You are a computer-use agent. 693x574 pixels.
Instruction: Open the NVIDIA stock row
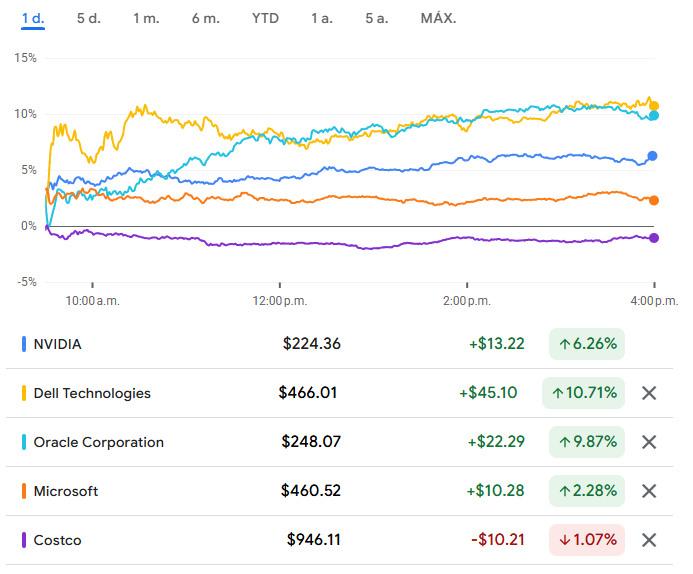(339, 344)
